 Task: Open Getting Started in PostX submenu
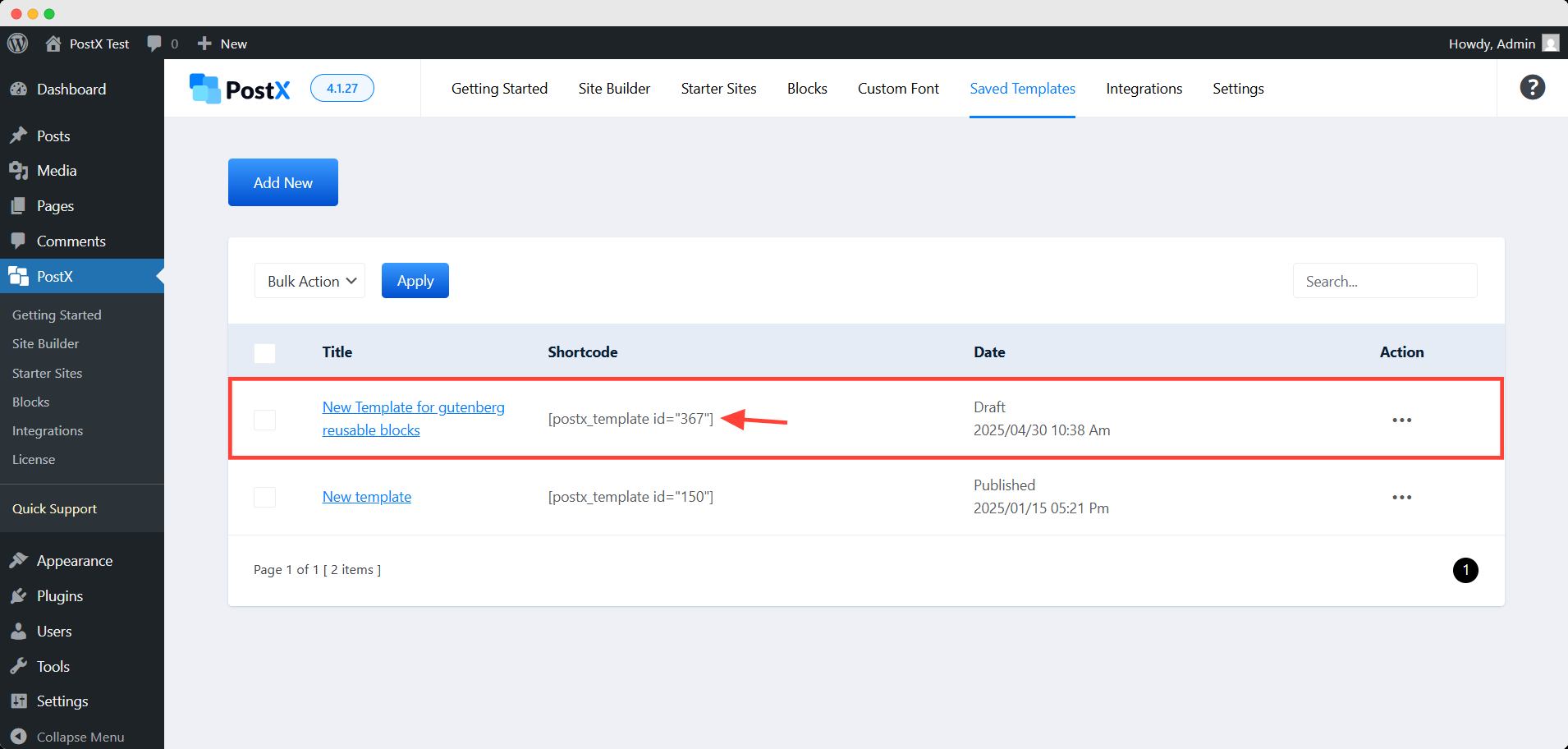pos(57,315)
